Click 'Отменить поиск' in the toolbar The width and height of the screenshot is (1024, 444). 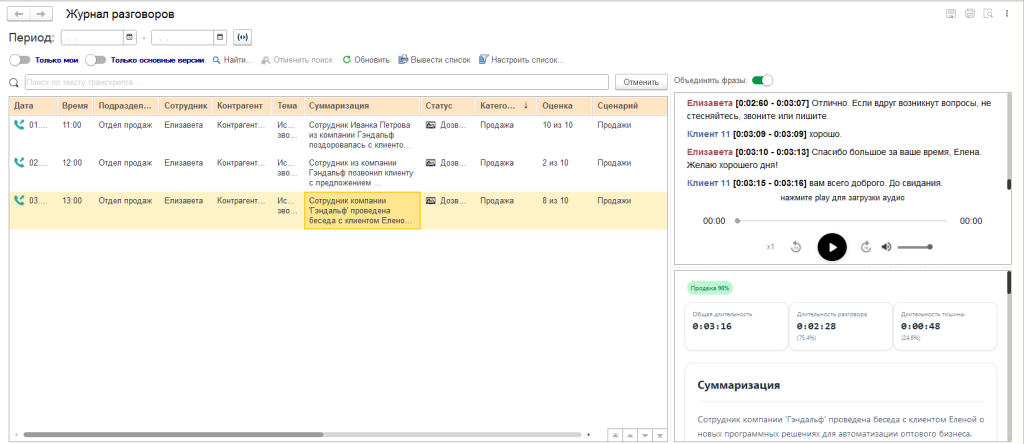297,60
